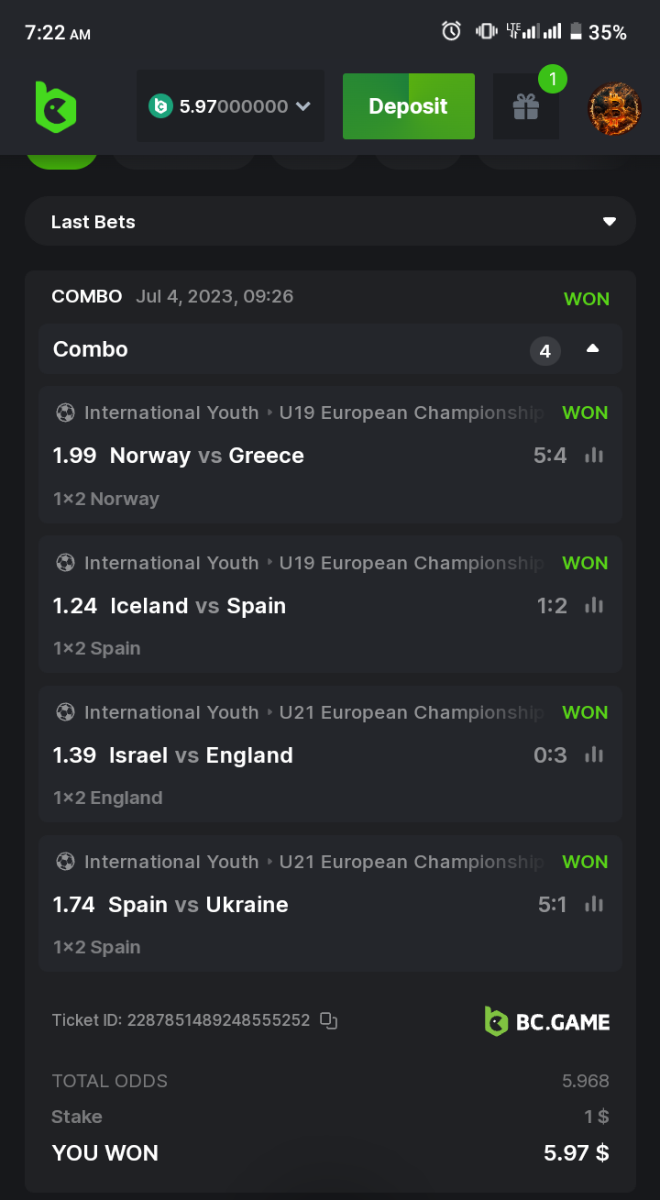View stats for Spain vs Ukraine
Viewport: 660px width, 1200px height.
594,905
